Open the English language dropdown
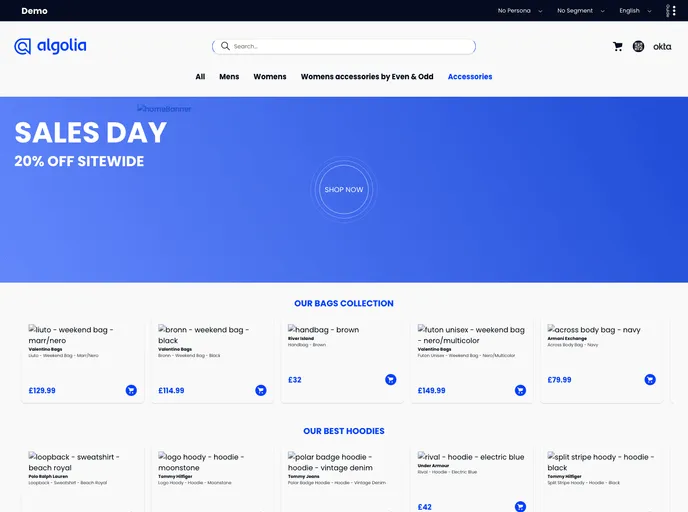Viewport: 688px width, 512px height. click(635, 11)
